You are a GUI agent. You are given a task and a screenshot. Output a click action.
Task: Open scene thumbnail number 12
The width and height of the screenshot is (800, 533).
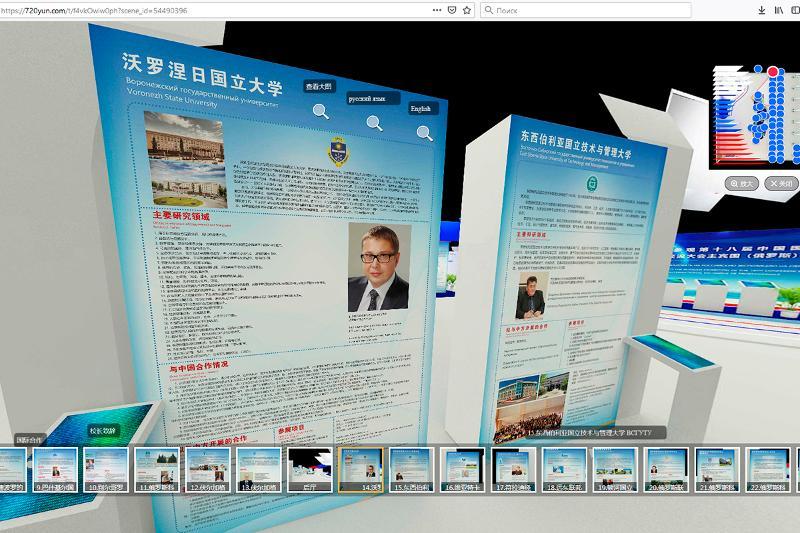(x=208, y=470)
